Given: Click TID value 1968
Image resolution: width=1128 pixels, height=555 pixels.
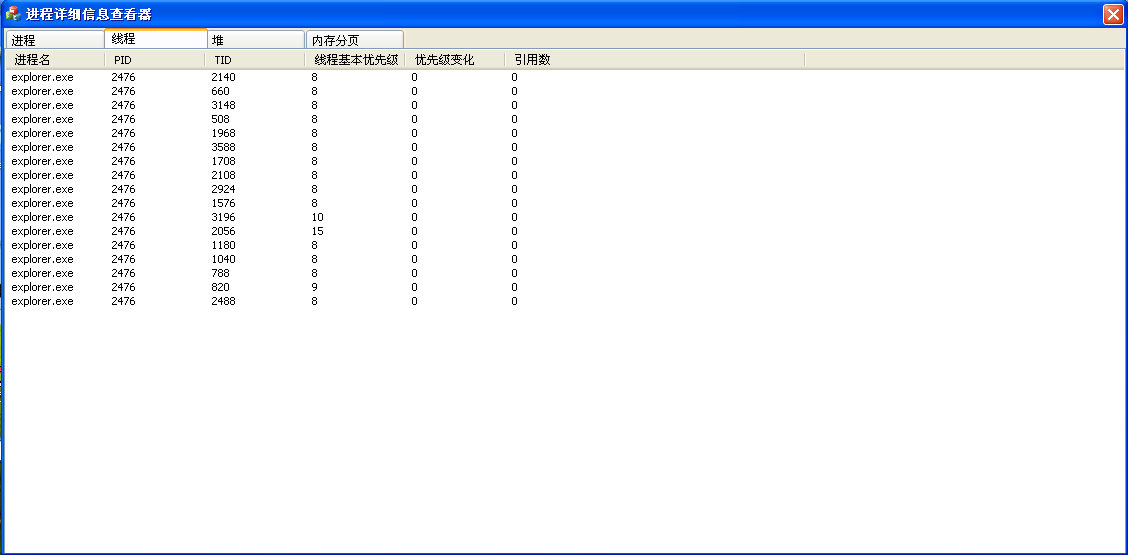Looking at the screenshot, I should click(224, 133).
